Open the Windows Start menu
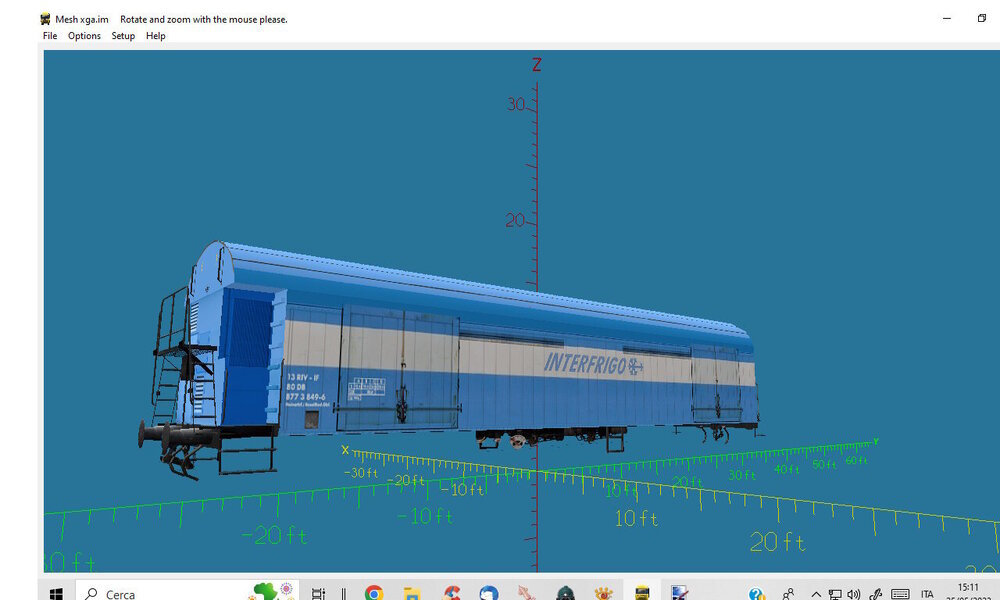This screenshot has height=600, width=1000. pyautogui.click(x=56, y=594)
